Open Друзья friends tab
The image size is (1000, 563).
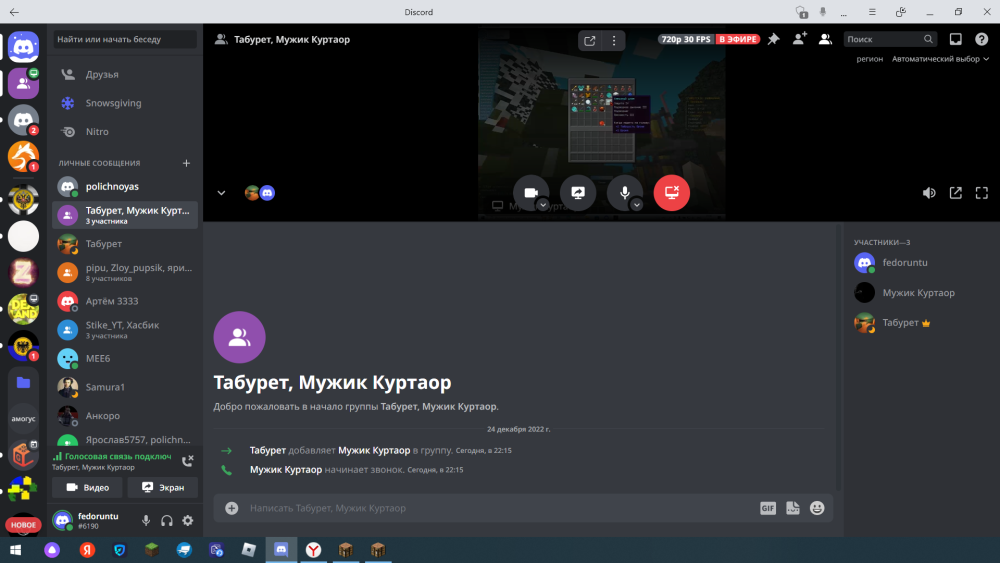[125, 75]
